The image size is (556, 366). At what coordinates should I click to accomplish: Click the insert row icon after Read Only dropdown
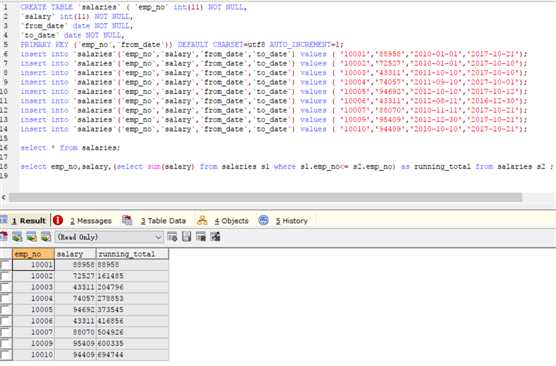pyautogui.click(x=173, y=237)
